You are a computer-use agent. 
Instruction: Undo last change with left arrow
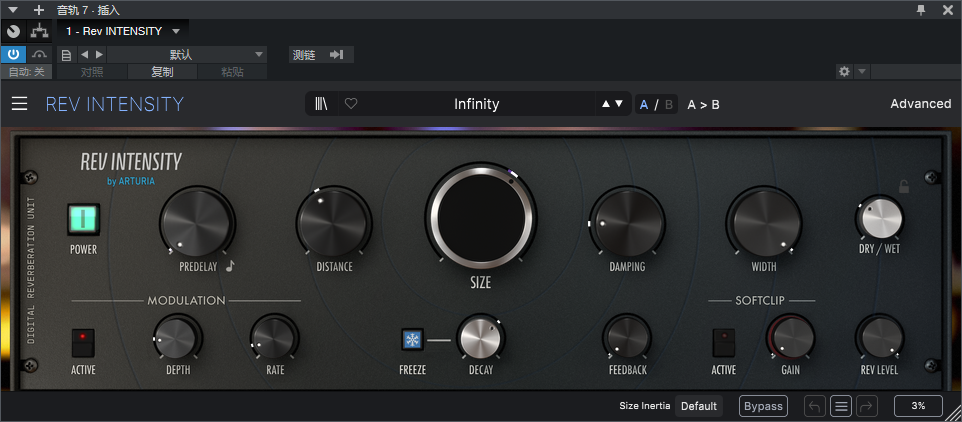click(815, 406)
